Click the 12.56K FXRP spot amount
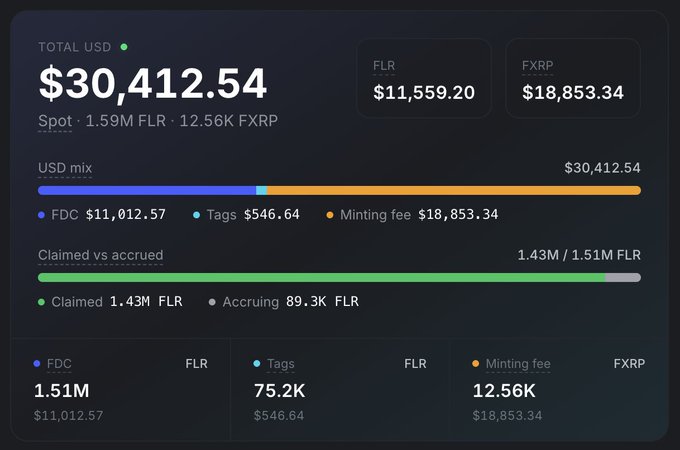 point(229,121)
